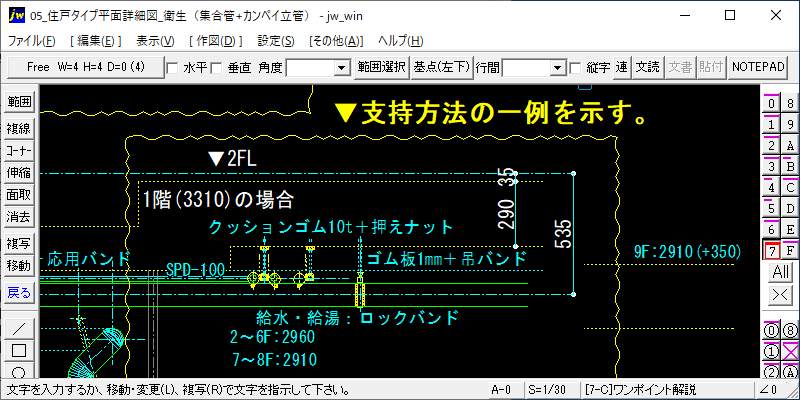Select layer group A circle button
The height and width of the screenshot is (400, 800).
tap(790, 371)
